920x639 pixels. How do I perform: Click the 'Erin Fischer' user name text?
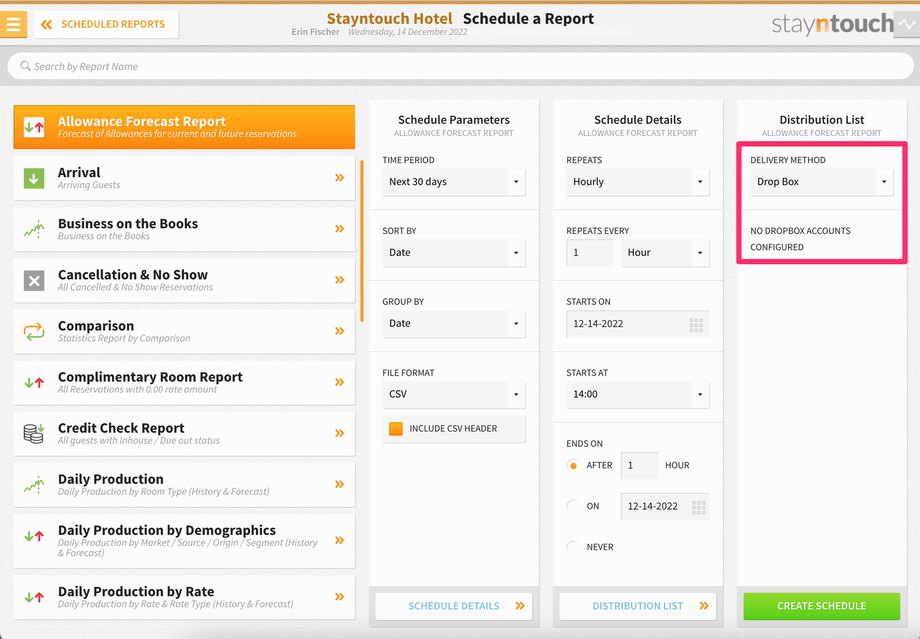[x=316, y=32]
